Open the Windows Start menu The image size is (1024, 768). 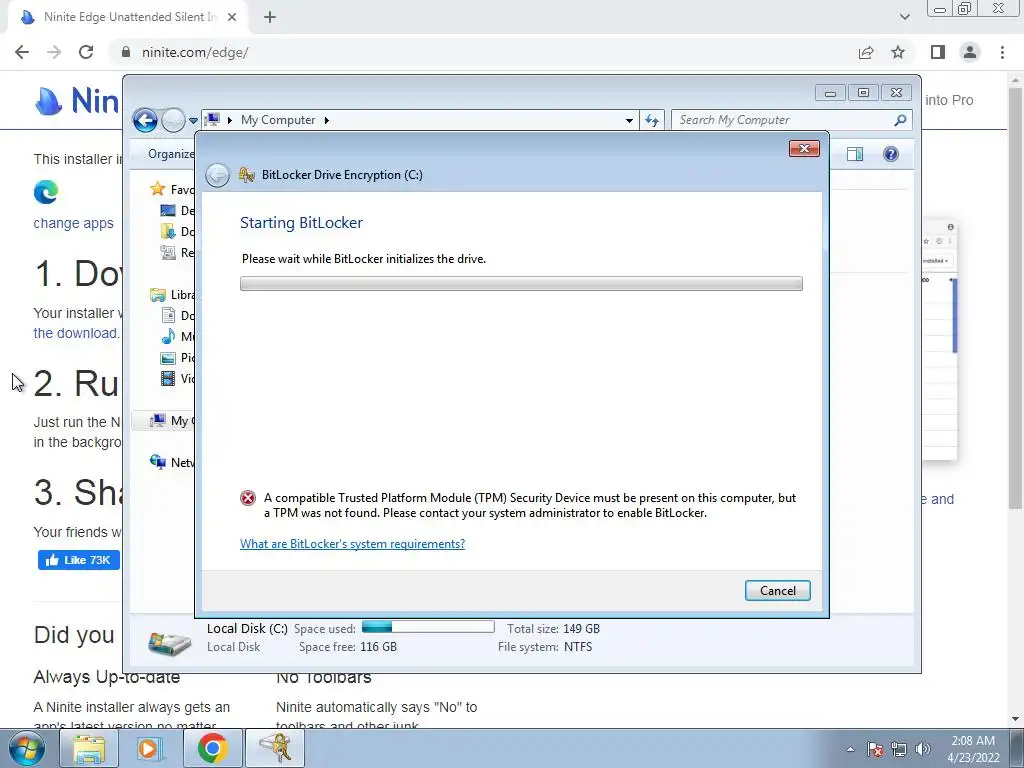click(27, 748)
